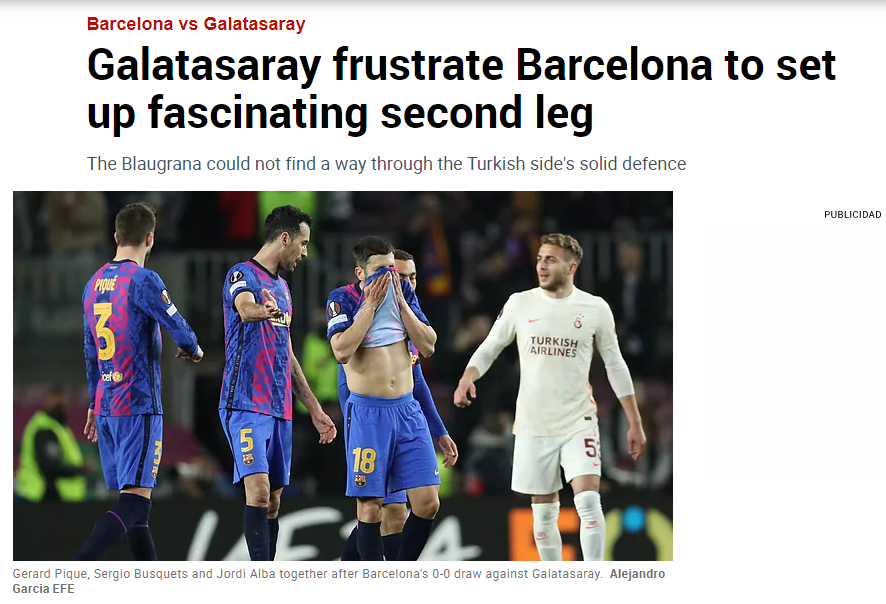Click the "Alejandro Garcia EFE" photo credit
886x604 pixels.
point(338,581)
